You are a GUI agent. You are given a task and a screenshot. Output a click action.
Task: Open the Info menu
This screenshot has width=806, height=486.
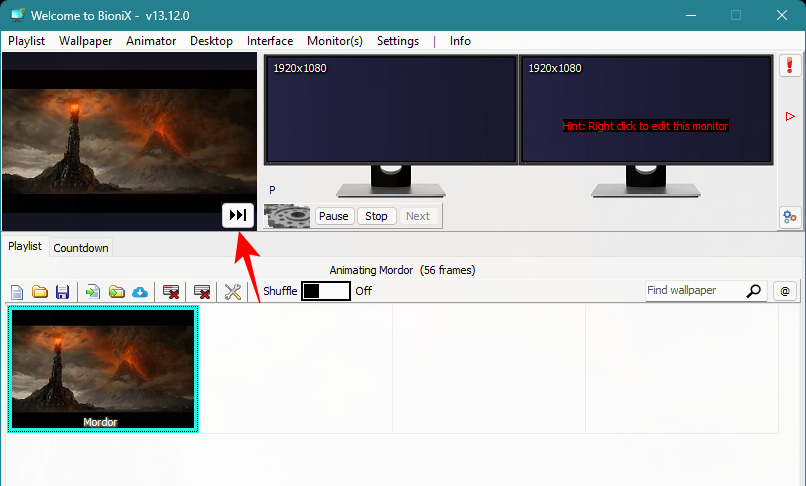[460, 41]
